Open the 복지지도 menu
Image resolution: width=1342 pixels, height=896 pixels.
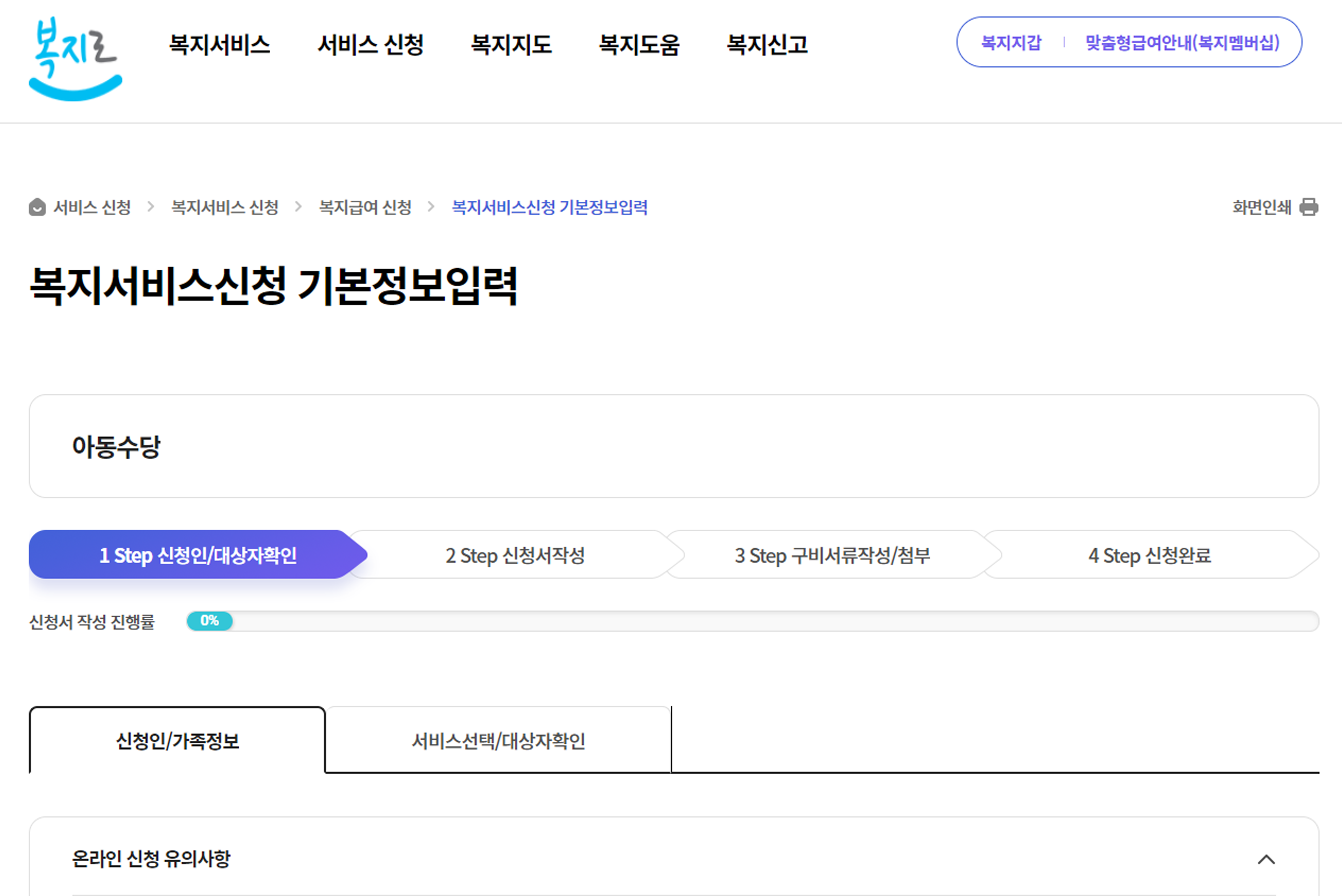click(511, 45)
